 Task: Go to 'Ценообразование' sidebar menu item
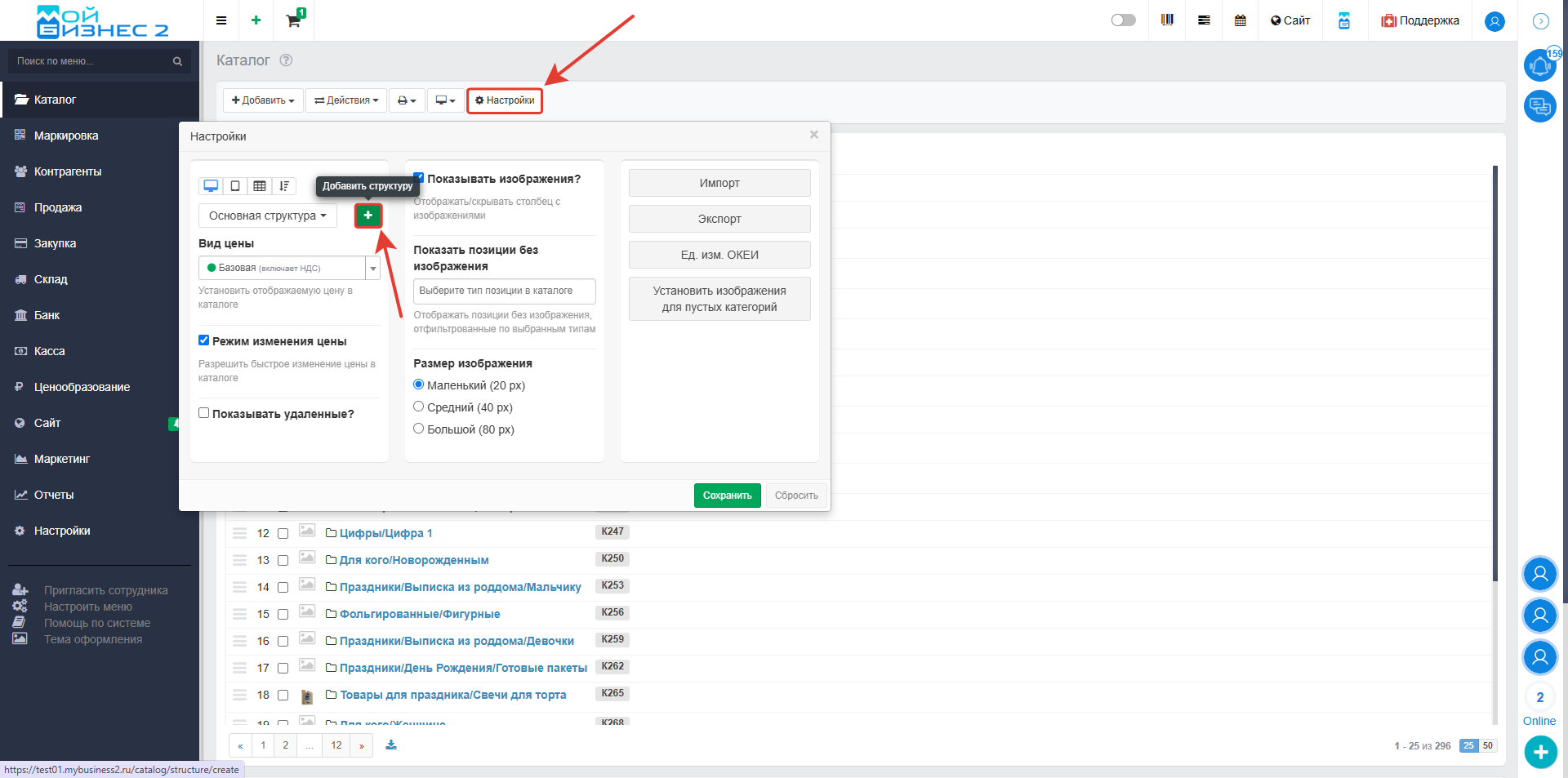82,387
